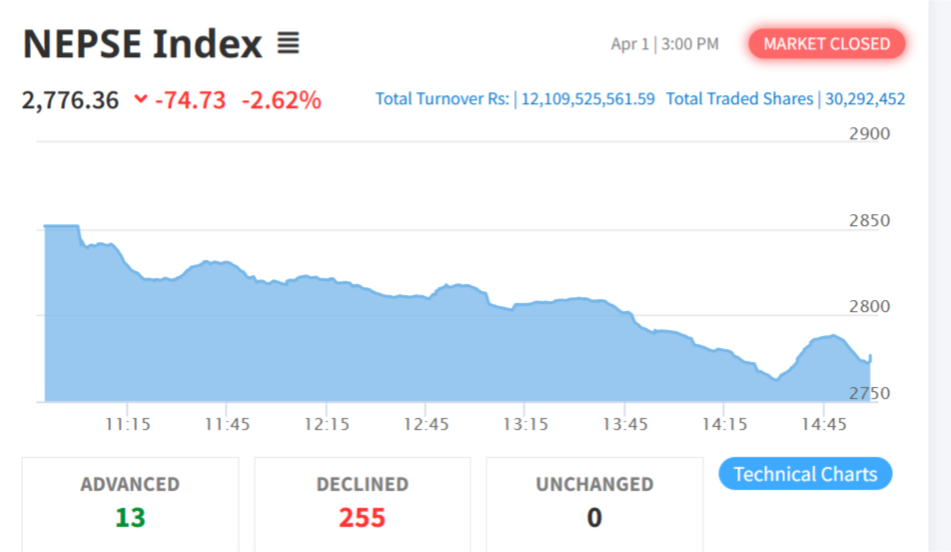
Task: Click the NEPSE Index heading
Action: click(142, 44)
